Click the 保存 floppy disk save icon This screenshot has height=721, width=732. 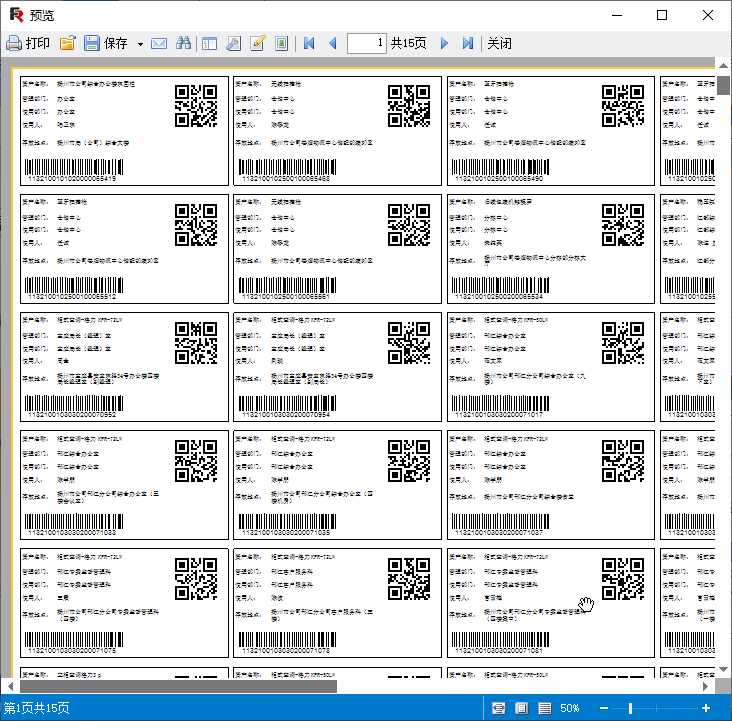point(92,43)
